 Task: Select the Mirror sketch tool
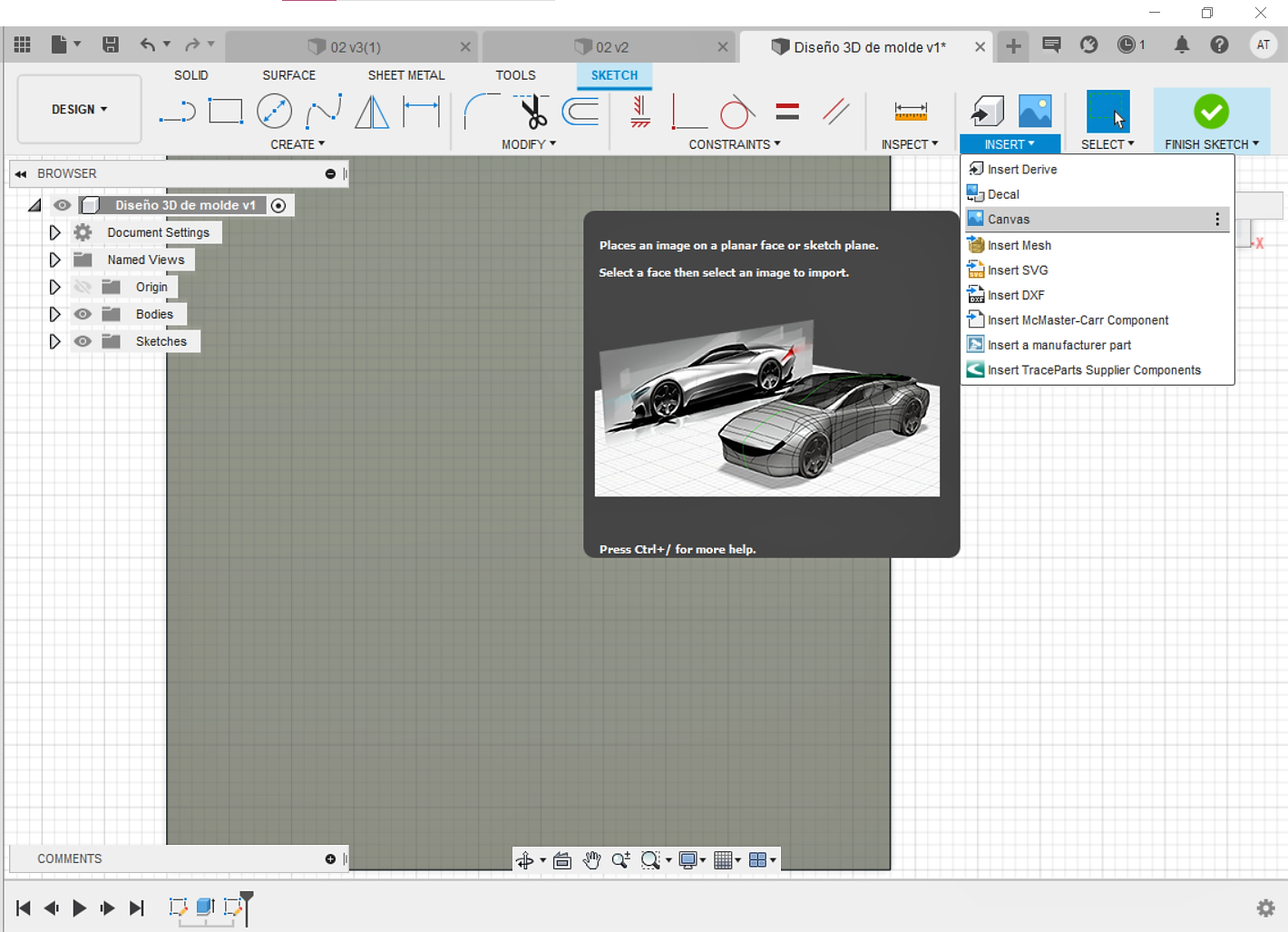coord(372,112)
